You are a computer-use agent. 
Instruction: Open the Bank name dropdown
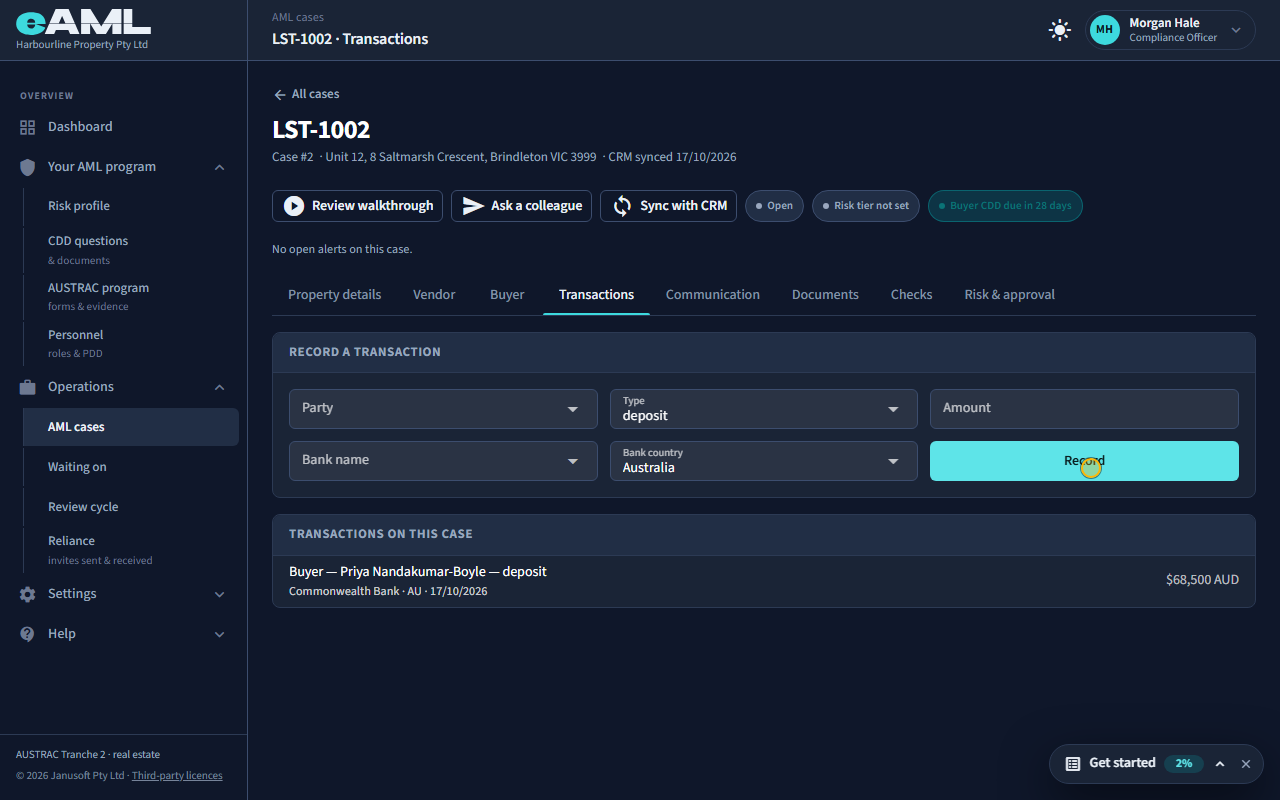pyautogui.click(x=443, y=461)
